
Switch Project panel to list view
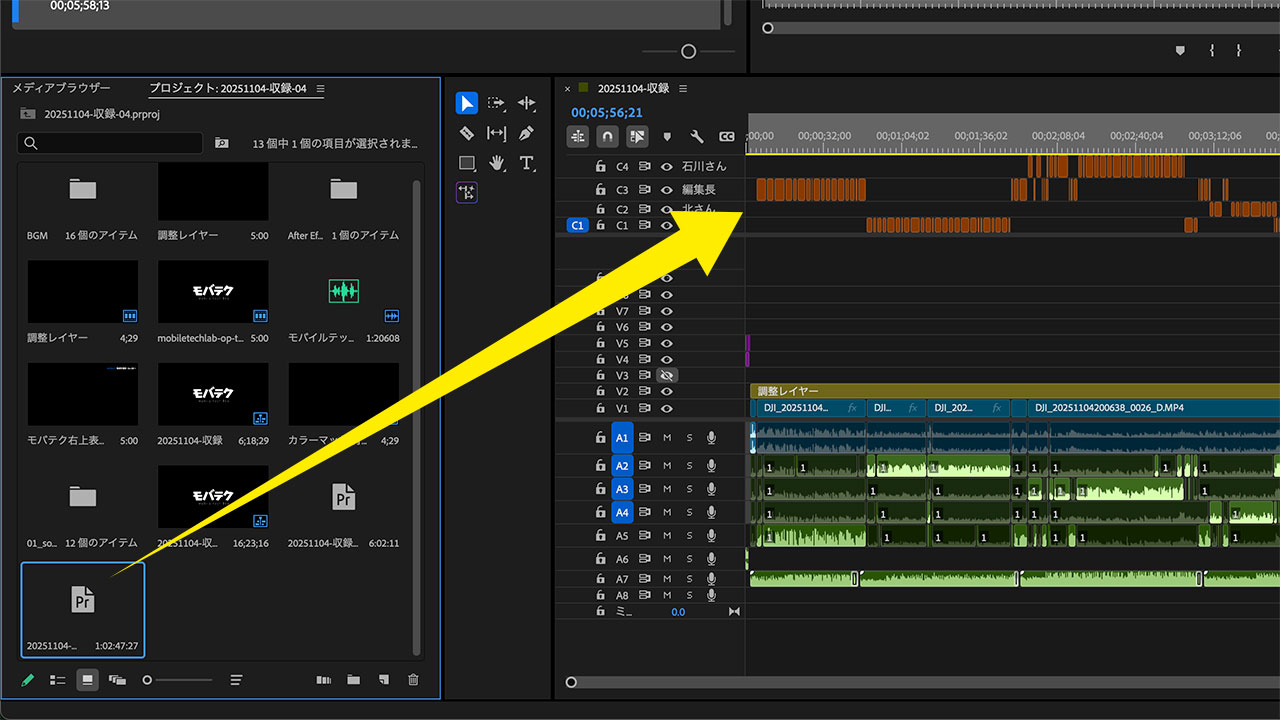58,680
